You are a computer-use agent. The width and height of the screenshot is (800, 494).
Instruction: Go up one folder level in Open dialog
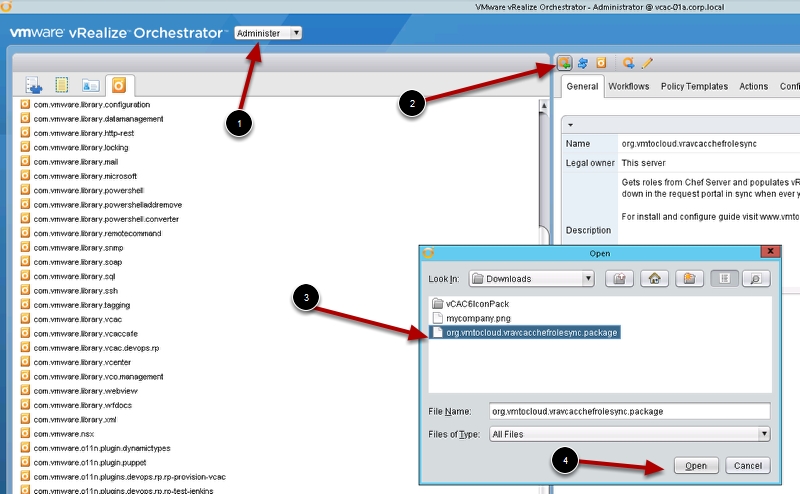pos(620,279)
